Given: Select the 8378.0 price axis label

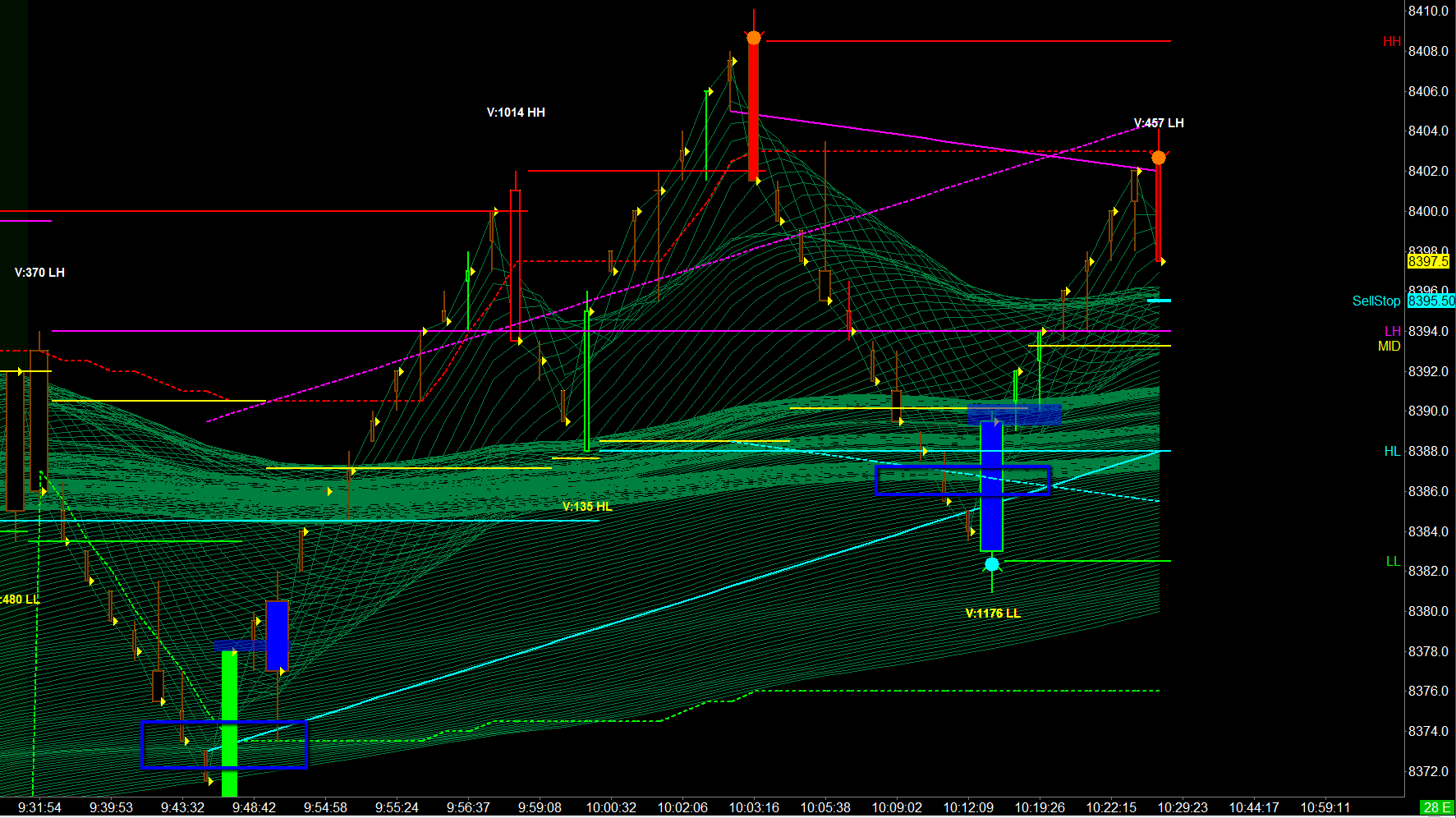Looking at the screenshot, I should point(1429,651).
